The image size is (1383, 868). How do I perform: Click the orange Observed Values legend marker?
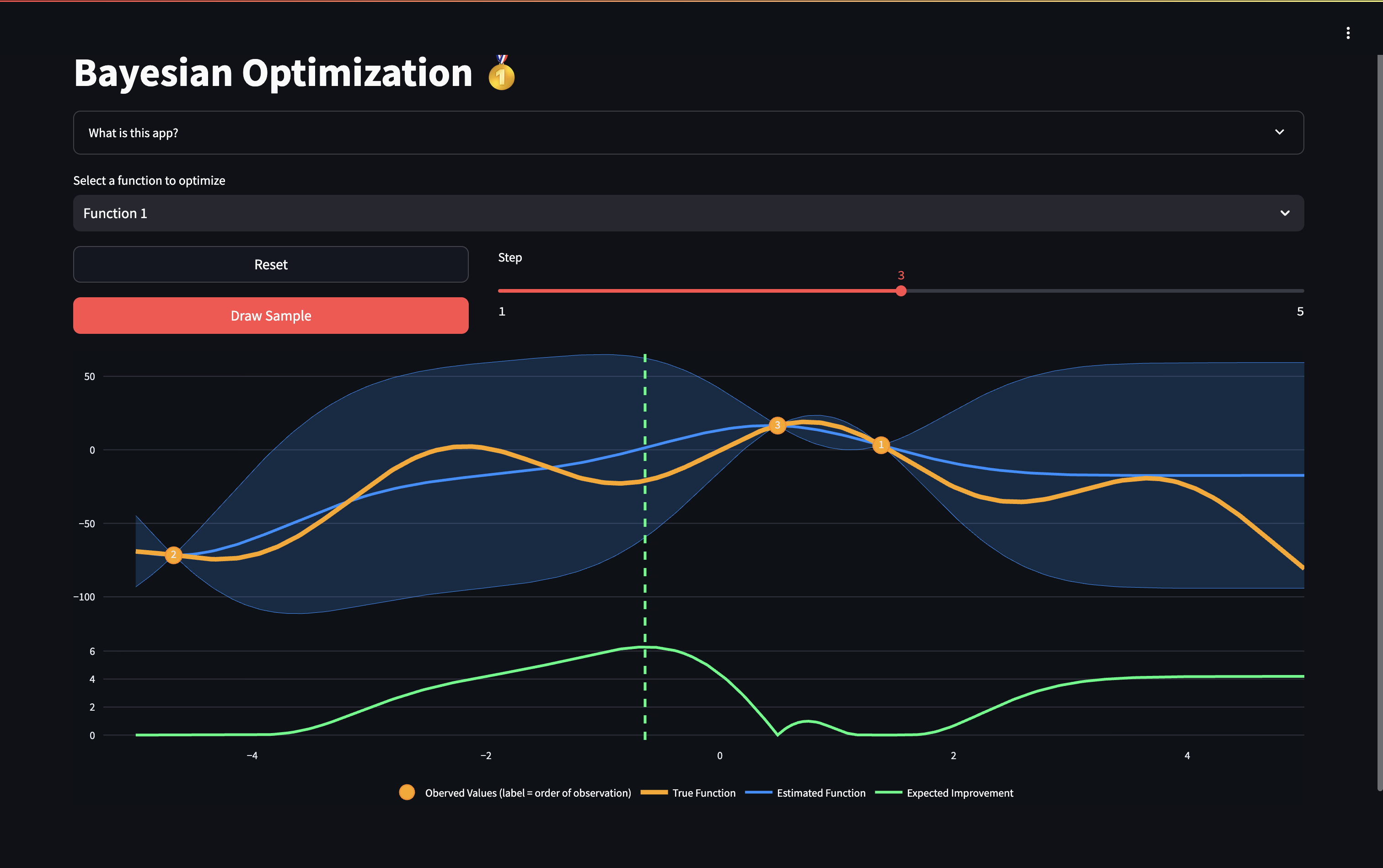click(407, 792)
